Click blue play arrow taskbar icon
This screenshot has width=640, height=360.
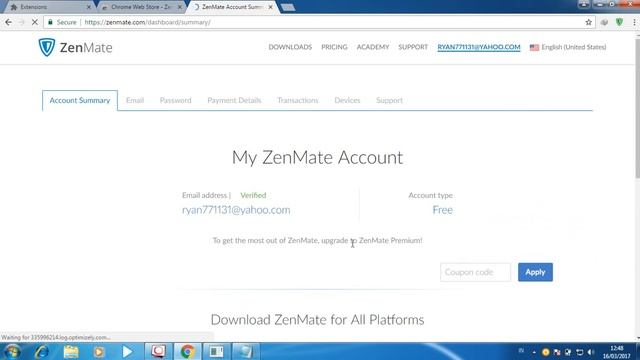[x=127, y=351]
